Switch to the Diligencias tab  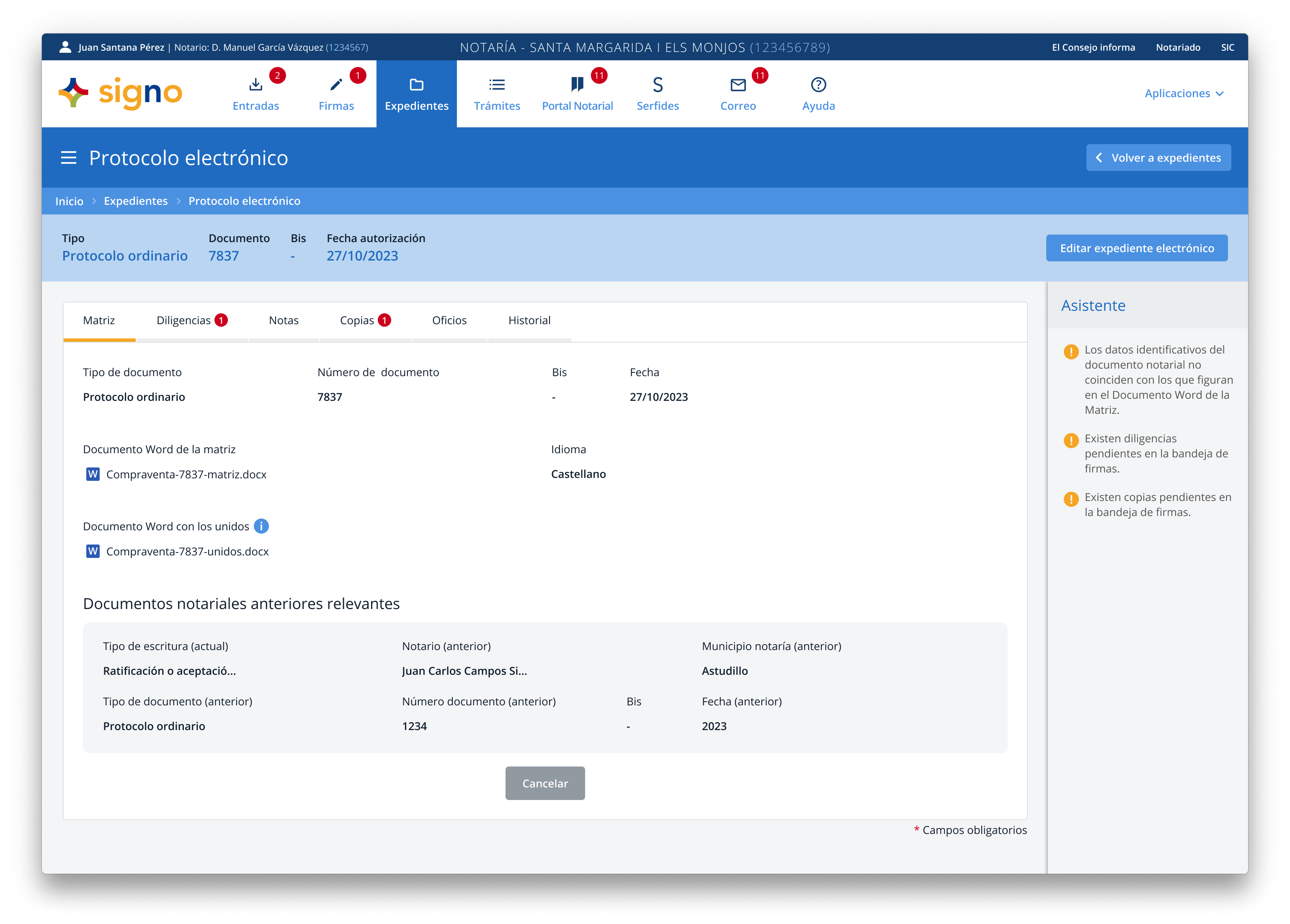191,320
